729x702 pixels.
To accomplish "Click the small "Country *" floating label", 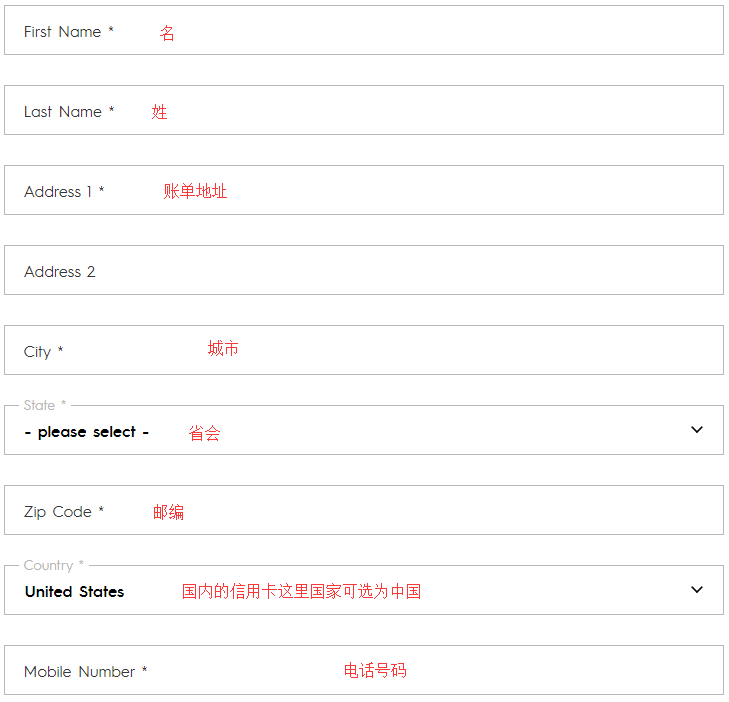I will click(x=54, y=565).
